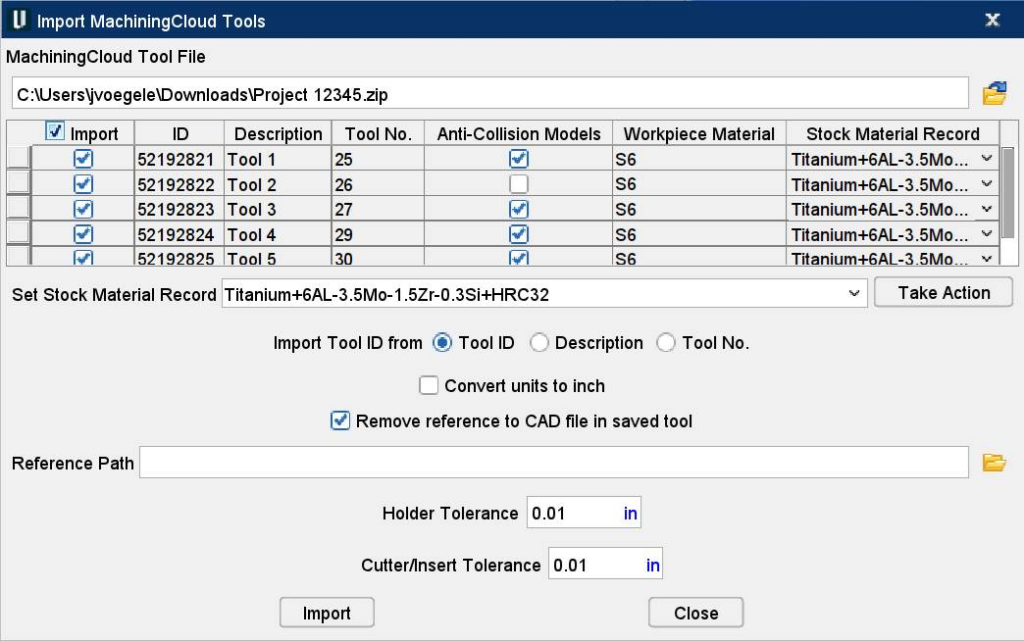Disable Anti-Collision Models for Tool 1
Image resolution: width=1024 pixels, height=641 pixels.
(519, 159)
